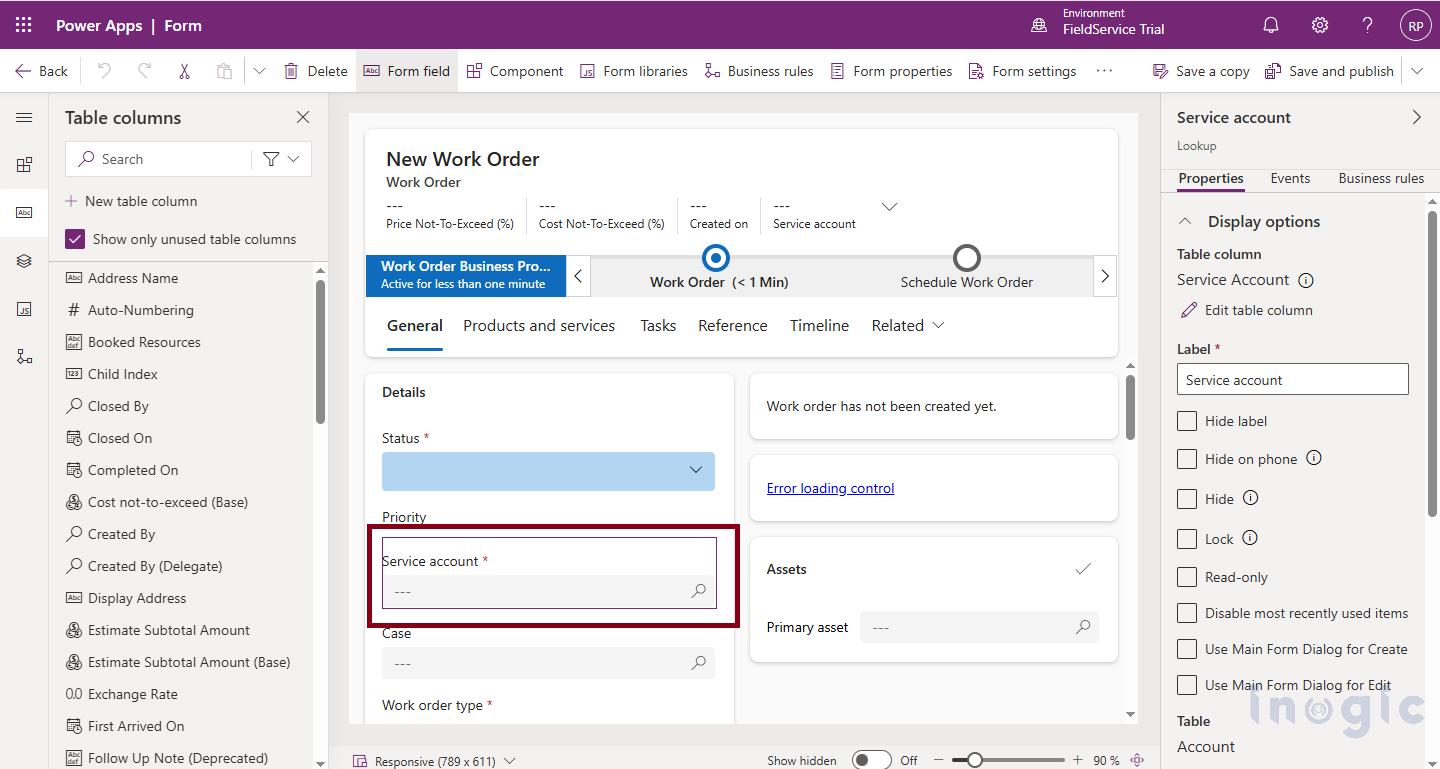Click Edit table column
This screenshot has width=1440, height=769.
click(1245, 310)
